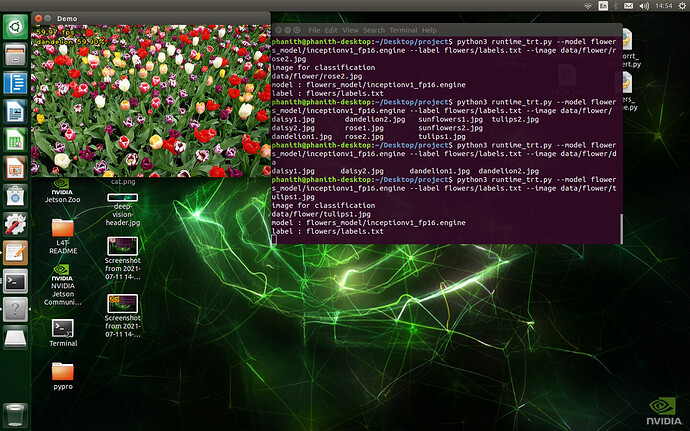The width and height of the screenshot is (690, 431).
Task: Select the pypro folder on the desktop
Action: pos(63,376)
